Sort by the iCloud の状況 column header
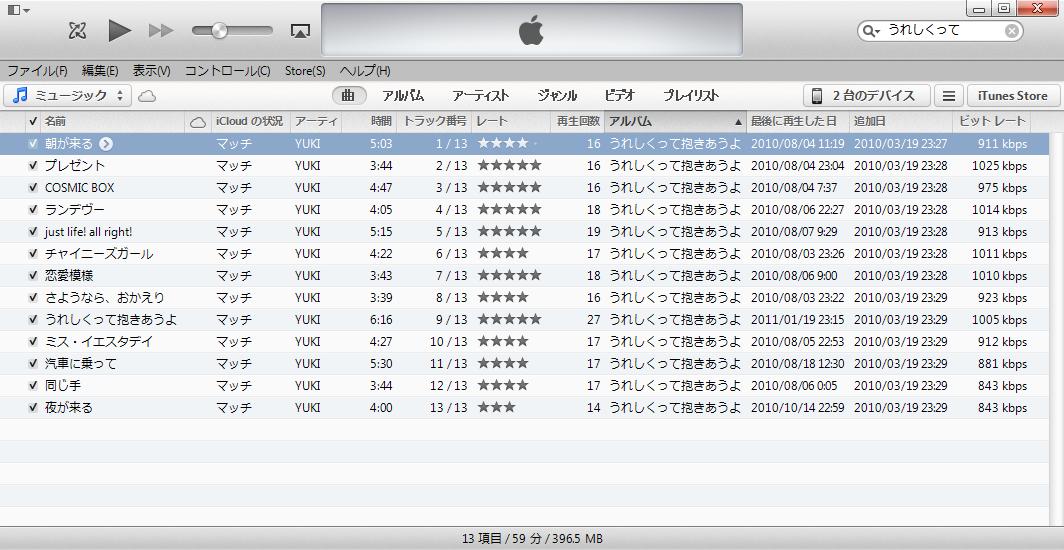Viewport: 1064px width, 550px height. pyautogui.click(x=250, y=121)
